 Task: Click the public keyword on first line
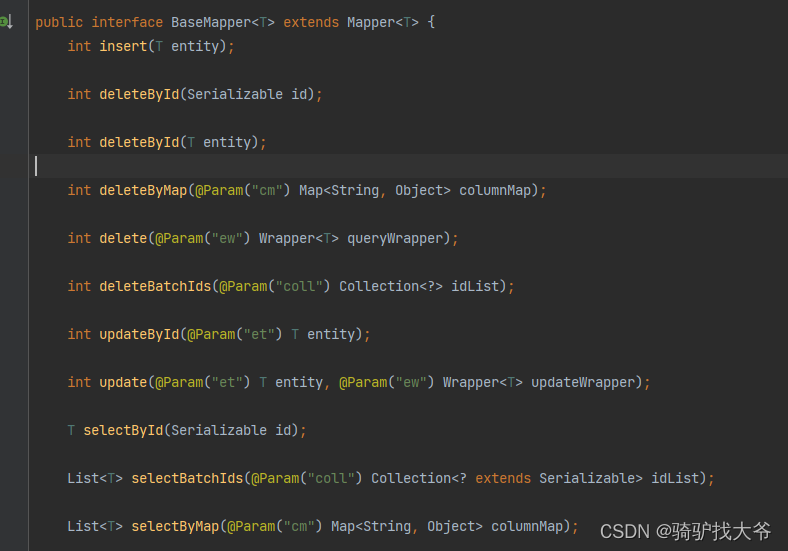click(59, 23)
